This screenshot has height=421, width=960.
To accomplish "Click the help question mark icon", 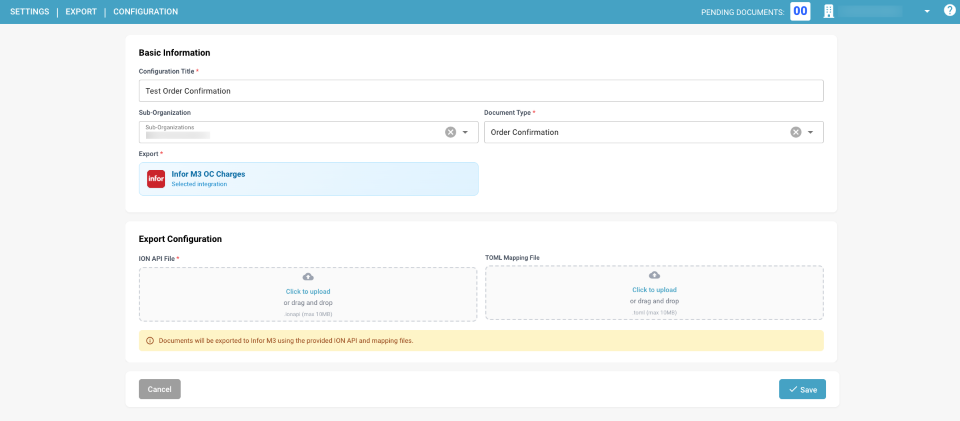I will pyautogui.click(x=949, y=11).
